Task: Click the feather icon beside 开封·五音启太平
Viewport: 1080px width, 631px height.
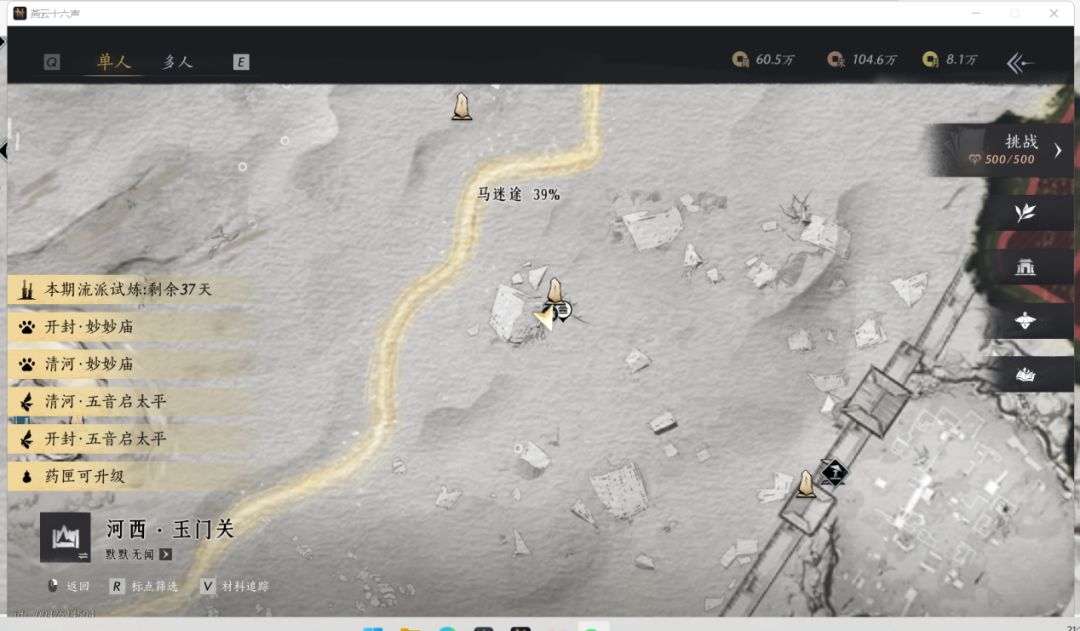Action: [27, 439]
